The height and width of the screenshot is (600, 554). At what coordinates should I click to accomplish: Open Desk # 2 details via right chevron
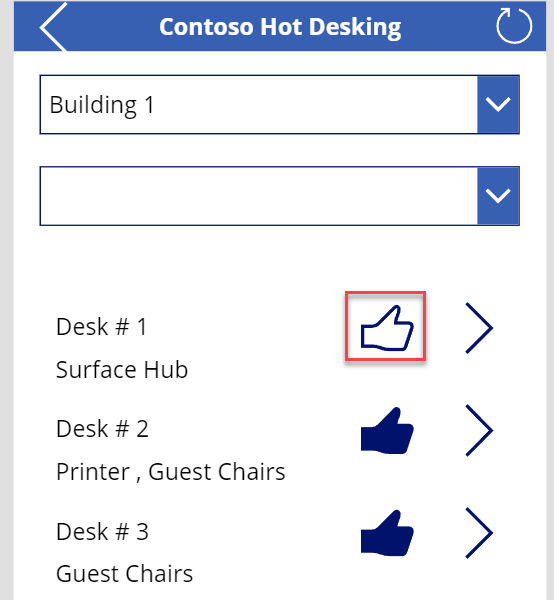[479, 430]
